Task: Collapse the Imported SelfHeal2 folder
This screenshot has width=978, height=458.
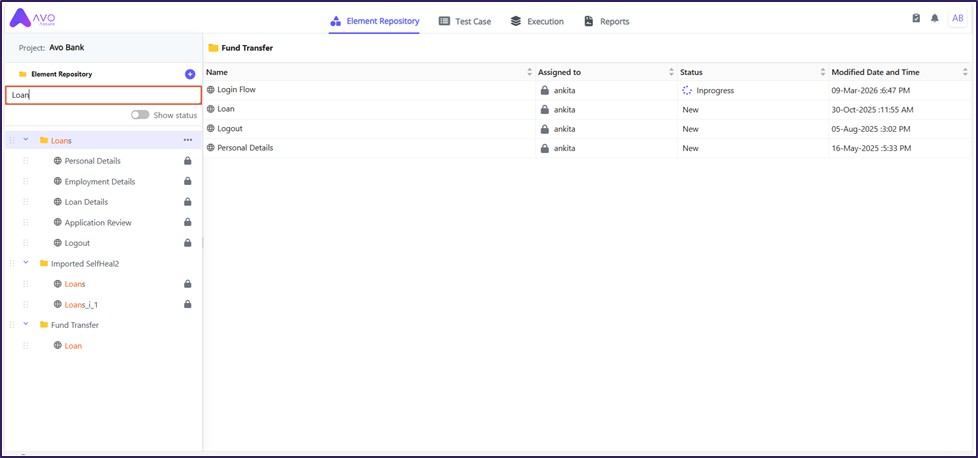Action: 26,263
